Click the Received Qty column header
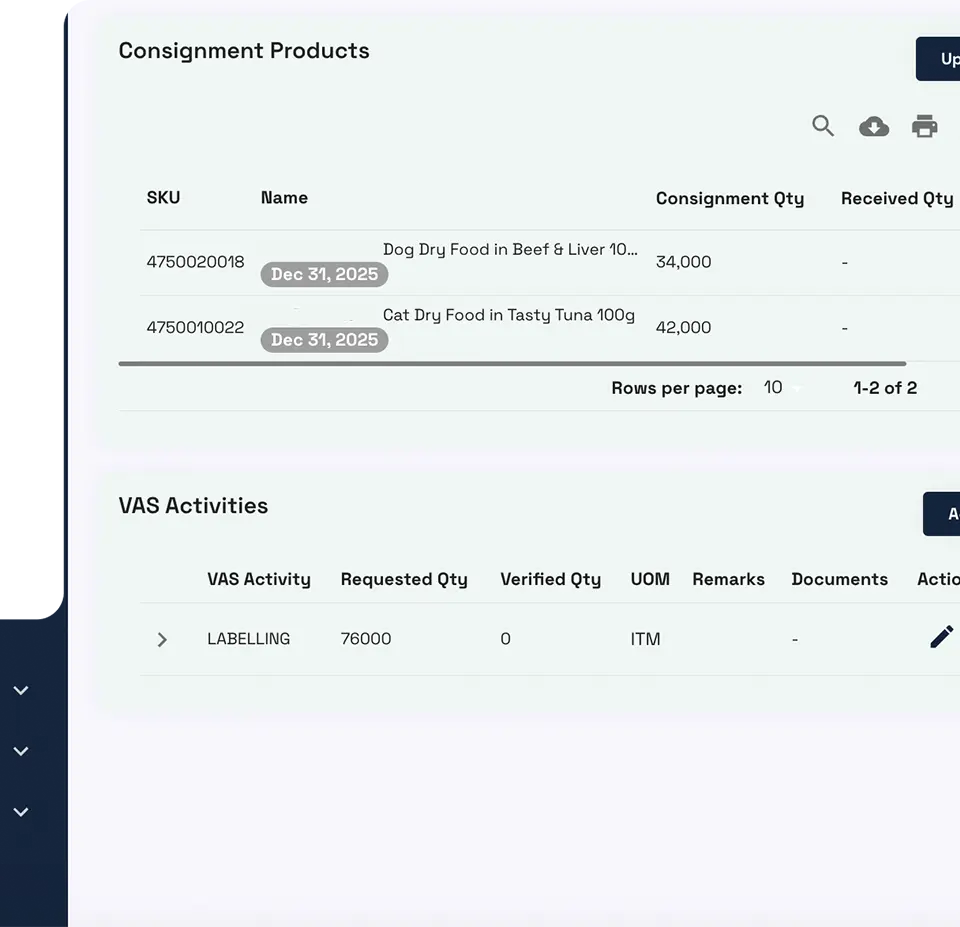The image size is (960, 927). click(x=897, y=198)
